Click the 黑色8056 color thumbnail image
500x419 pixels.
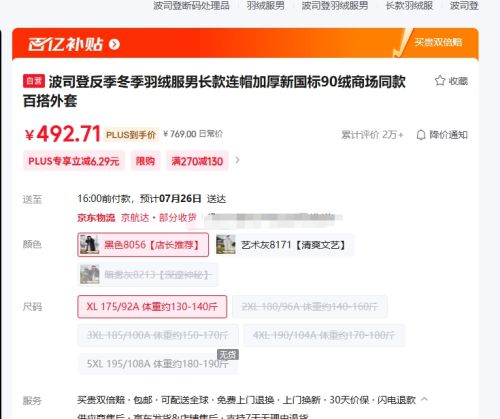coord(89,245)
